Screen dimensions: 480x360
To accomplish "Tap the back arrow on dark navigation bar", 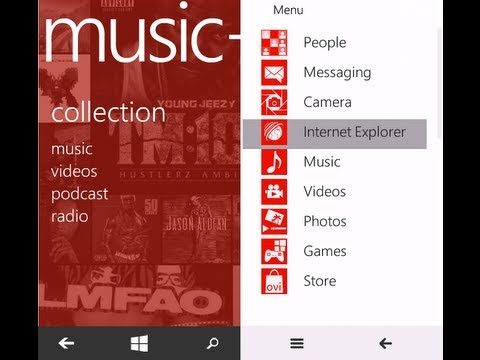I will (66, 343).
